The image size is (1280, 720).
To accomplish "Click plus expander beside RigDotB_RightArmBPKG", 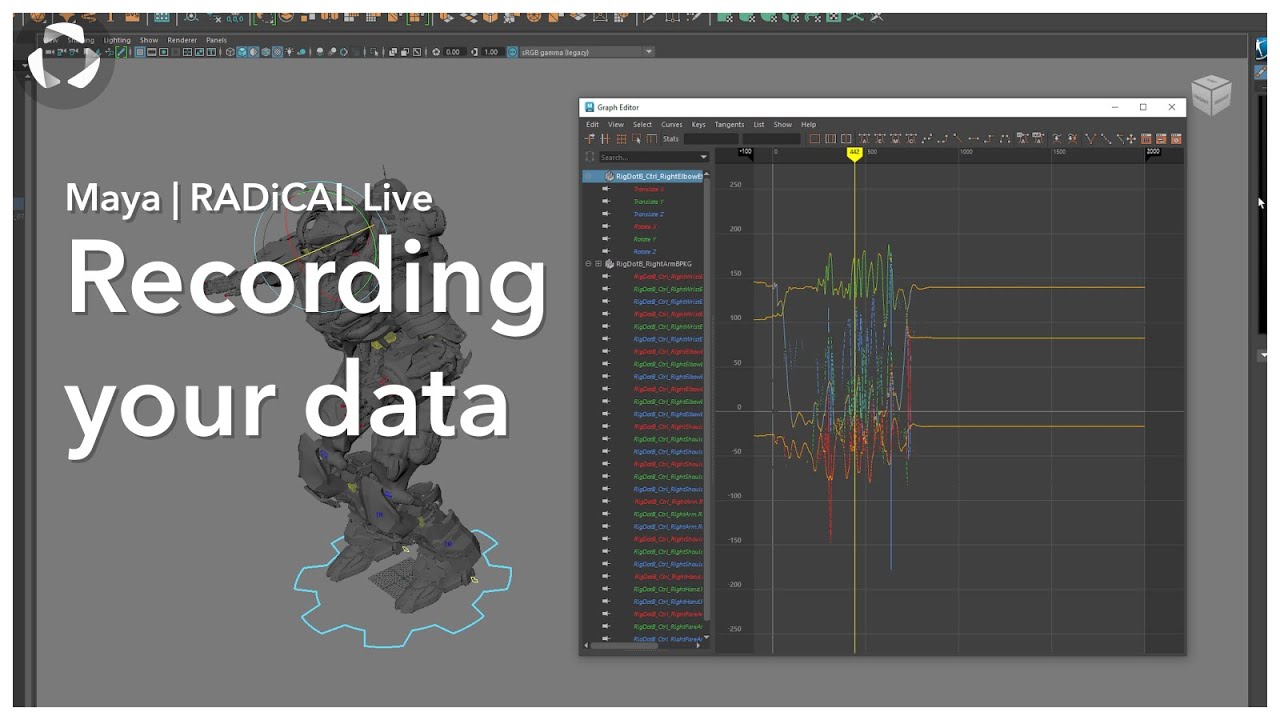I will [x=598, y=264].
